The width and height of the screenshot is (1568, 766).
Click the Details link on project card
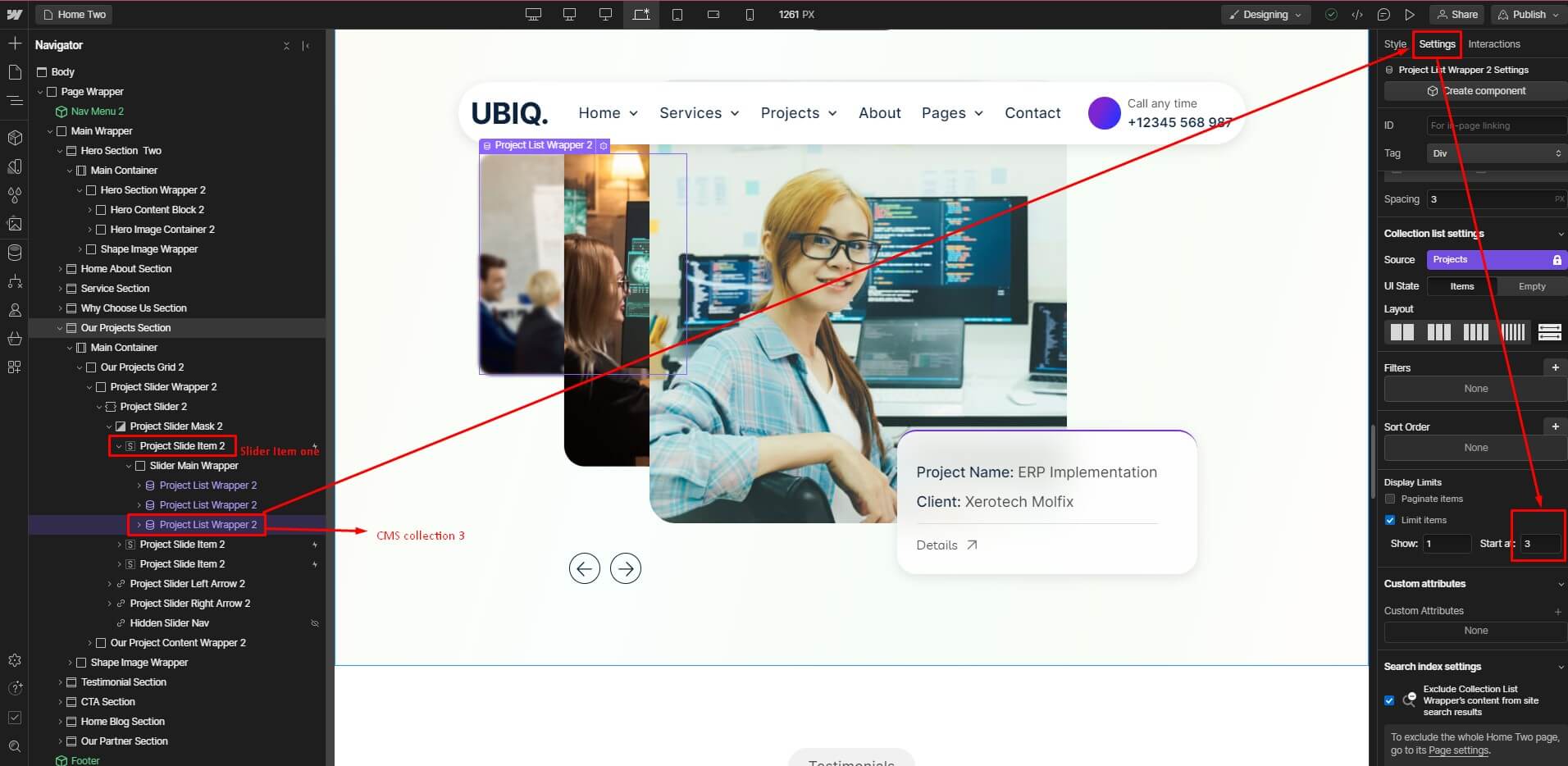click(x=946, y=545)
